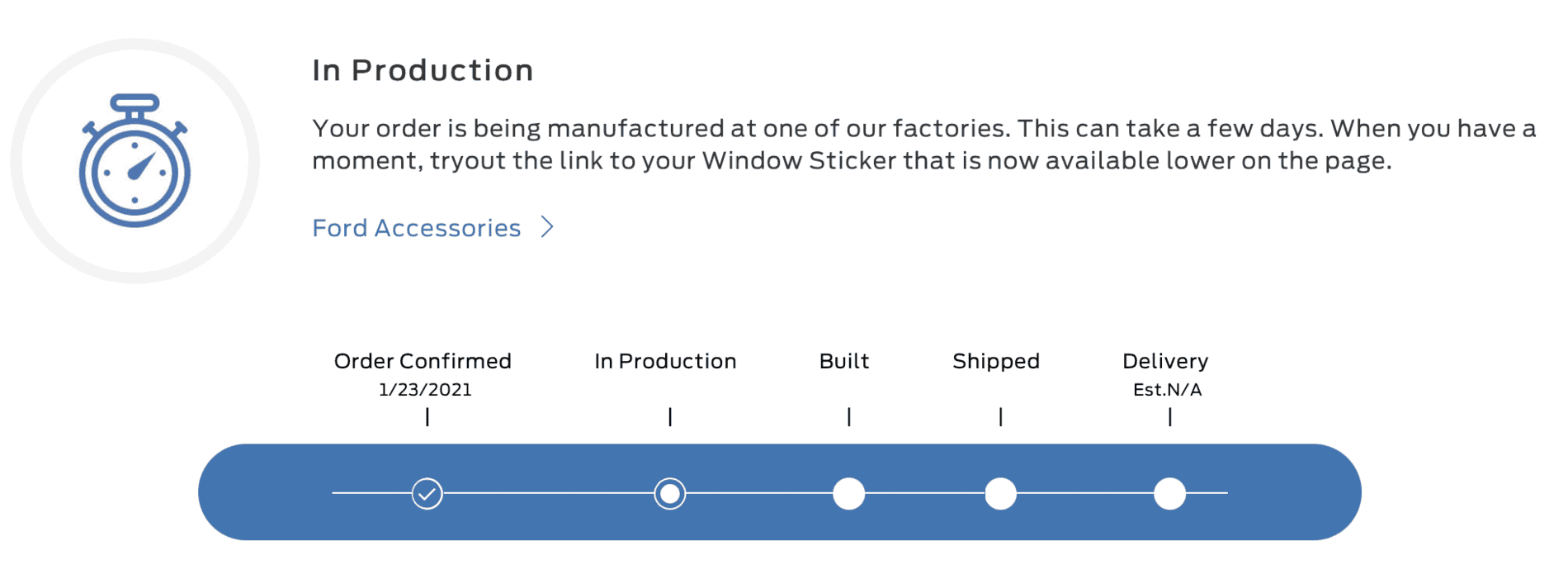Image resolution: width=1568 pixels, height=579 pixels.
Task: Click the In Production heading title
Action: 423,70
